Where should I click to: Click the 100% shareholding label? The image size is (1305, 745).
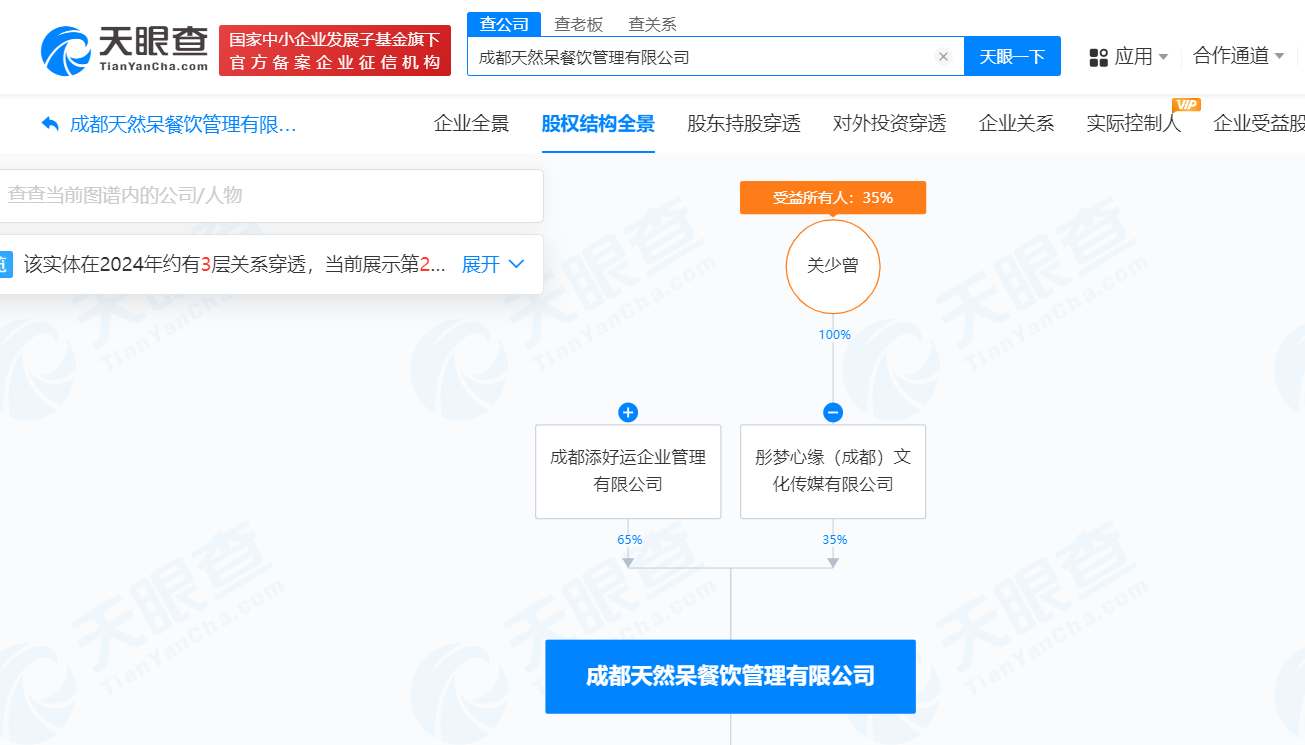click(834, 334)
